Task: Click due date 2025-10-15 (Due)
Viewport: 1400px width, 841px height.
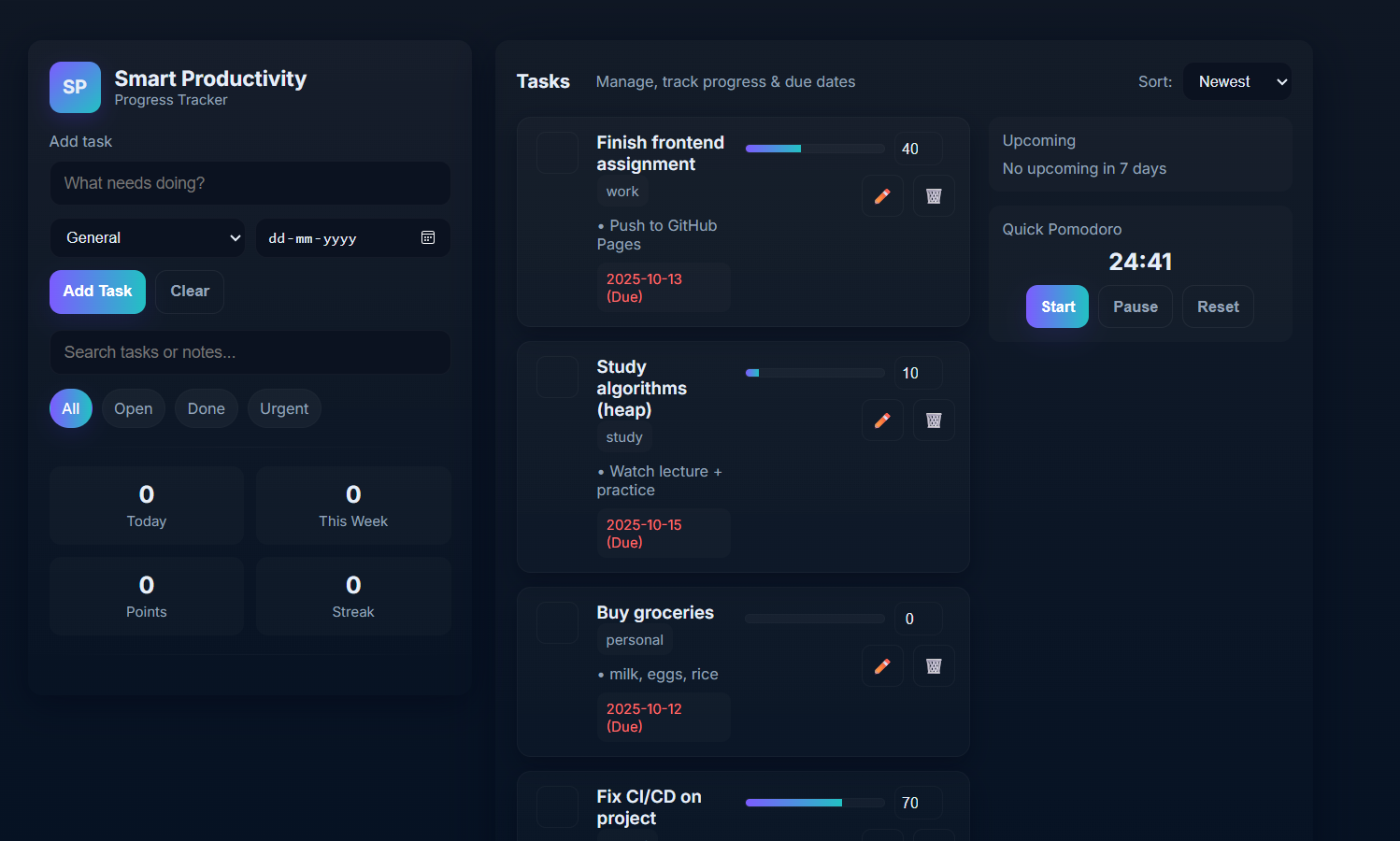Action: [664, 534]
